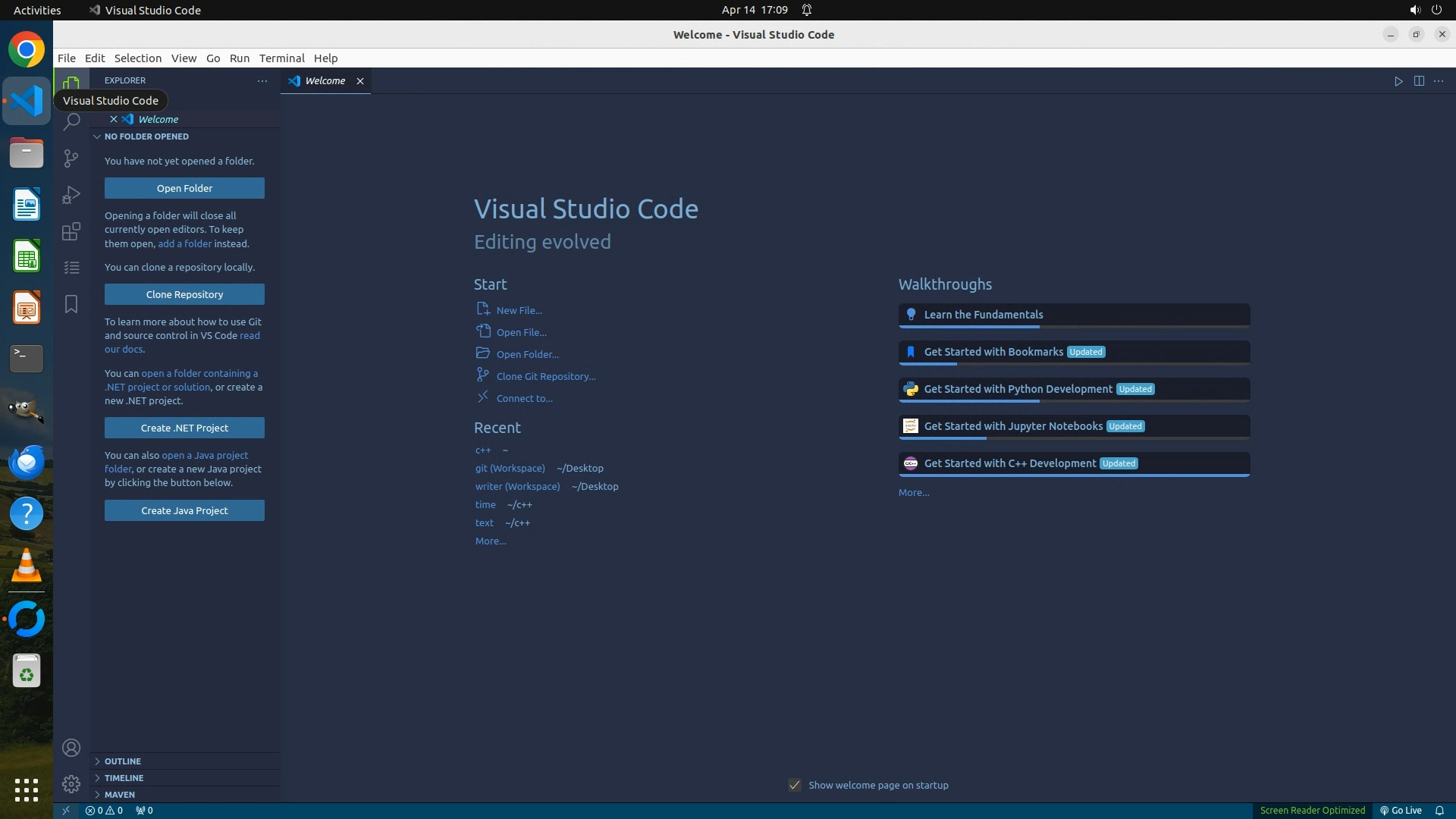Open the Terminal menu
The height and width of the screenshot is (819, 1456).
click(281, 58)
